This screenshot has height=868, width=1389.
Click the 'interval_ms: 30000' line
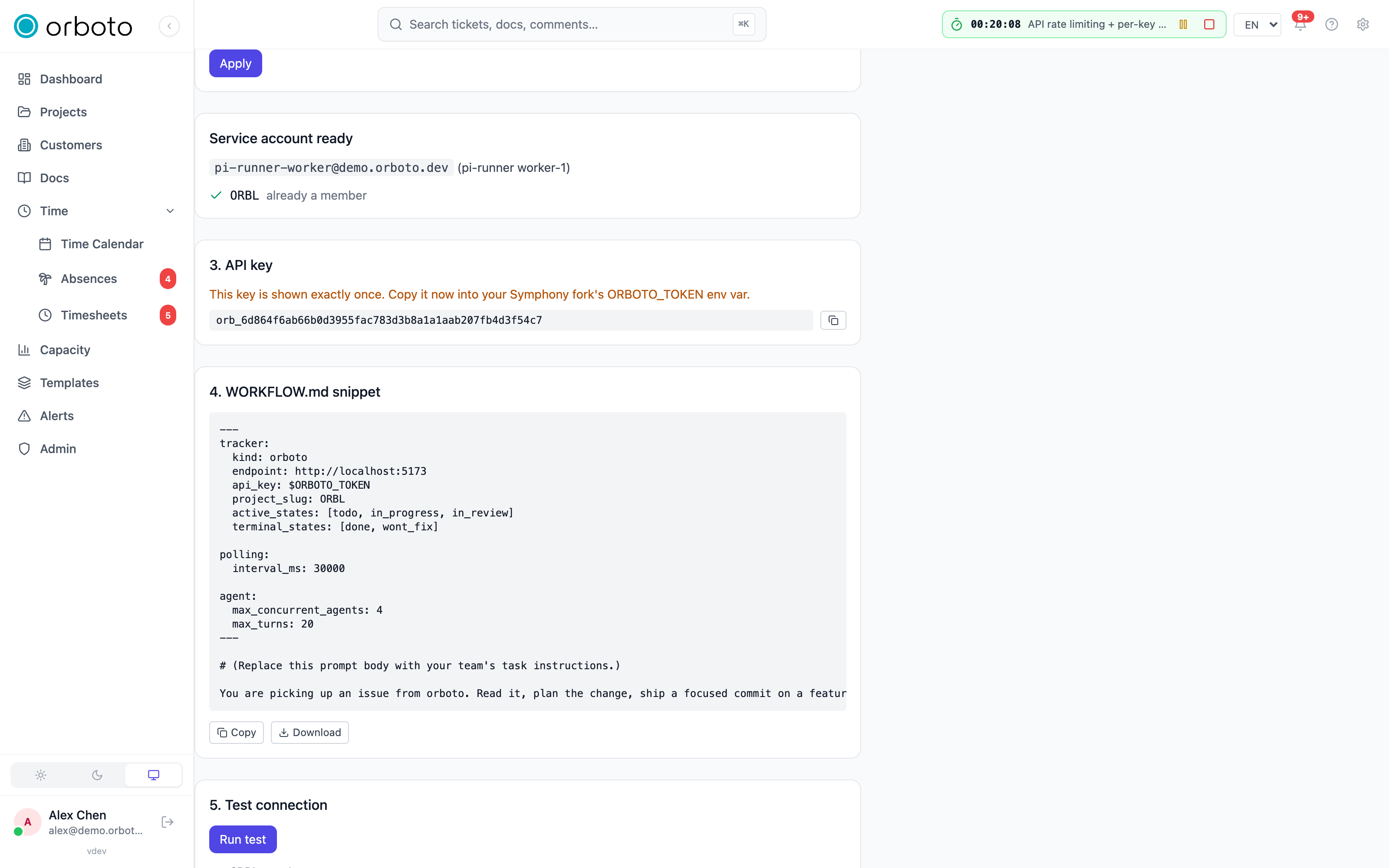point(288,569)
